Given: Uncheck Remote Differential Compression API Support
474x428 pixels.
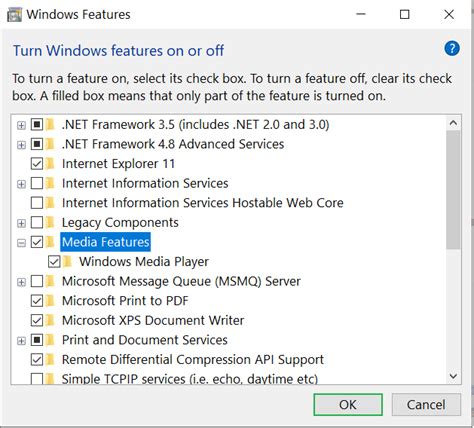Looking at the screenshot, I should click(37, 360).
